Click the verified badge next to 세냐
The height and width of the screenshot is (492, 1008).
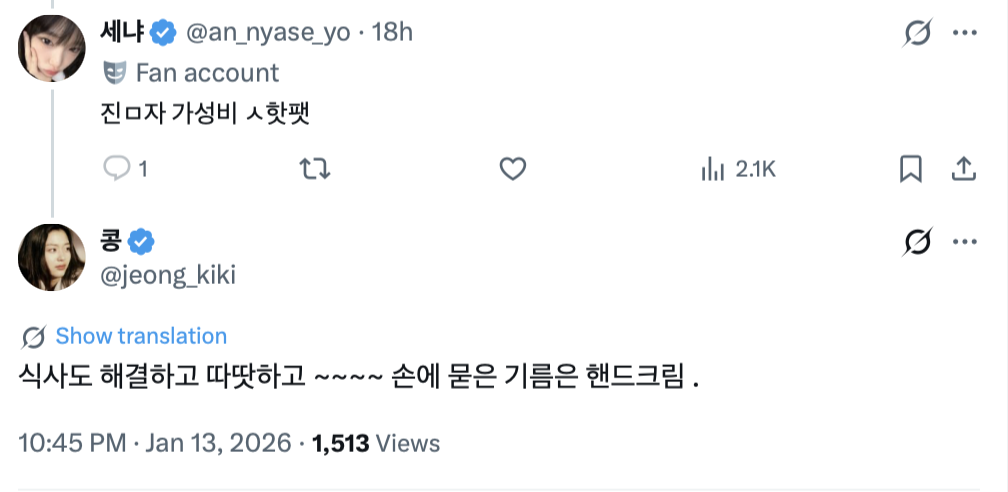click(x=163, y=33)
